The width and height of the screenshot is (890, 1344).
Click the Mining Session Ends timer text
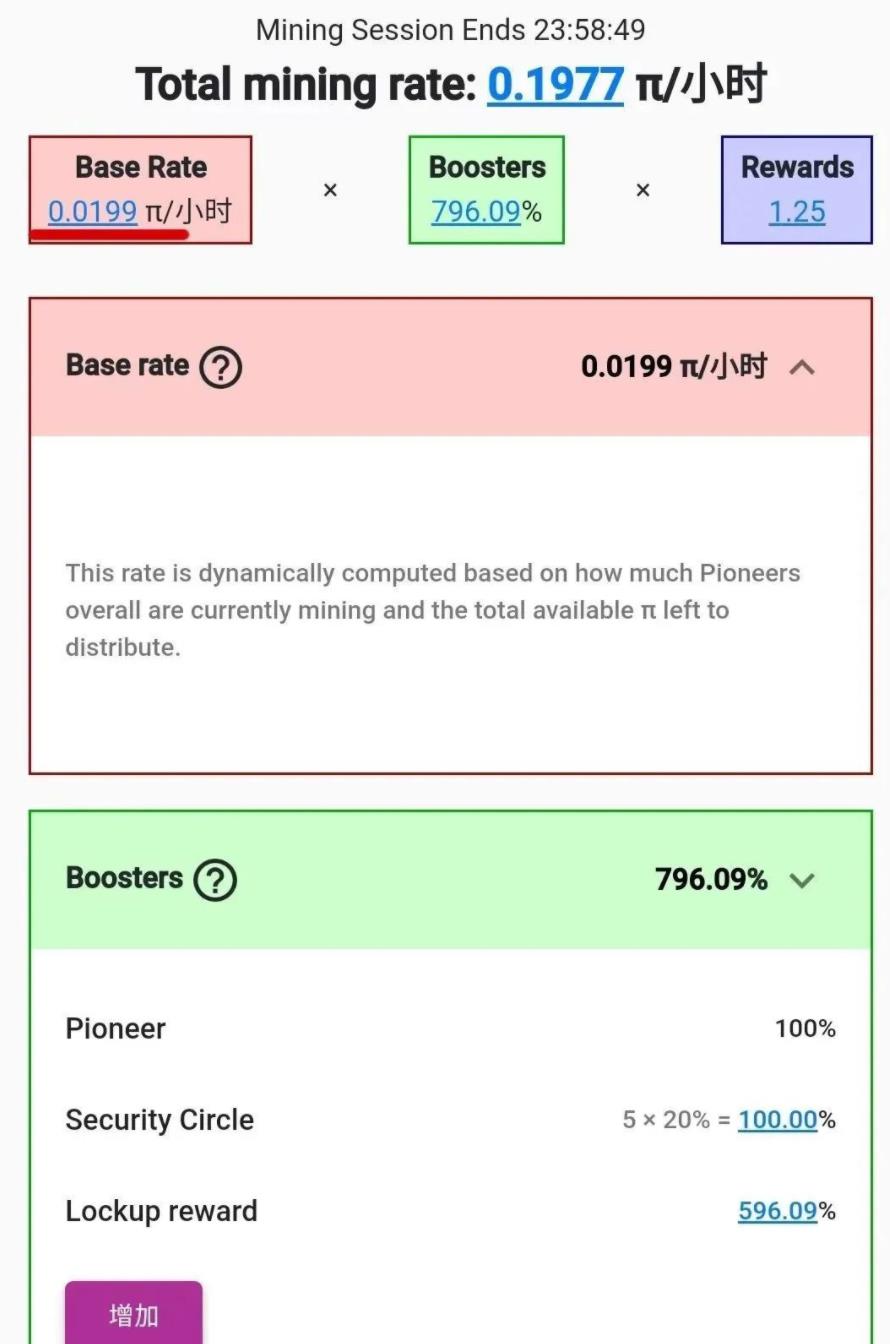[450, 30]
